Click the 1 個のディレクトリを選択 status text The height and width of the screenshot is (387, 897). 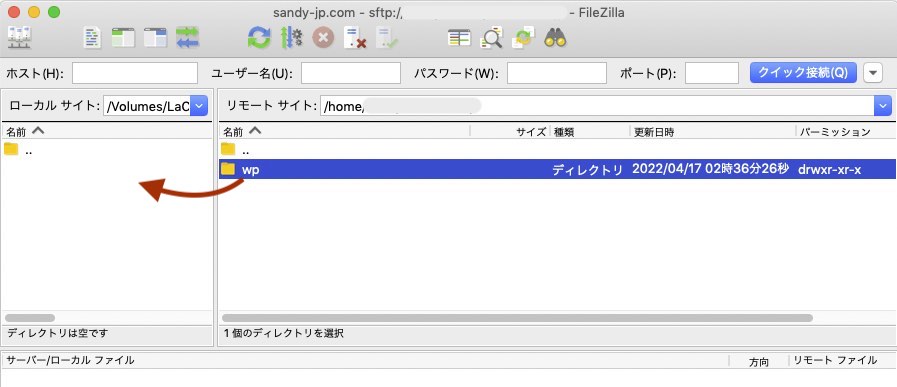[x=284, y=333]
